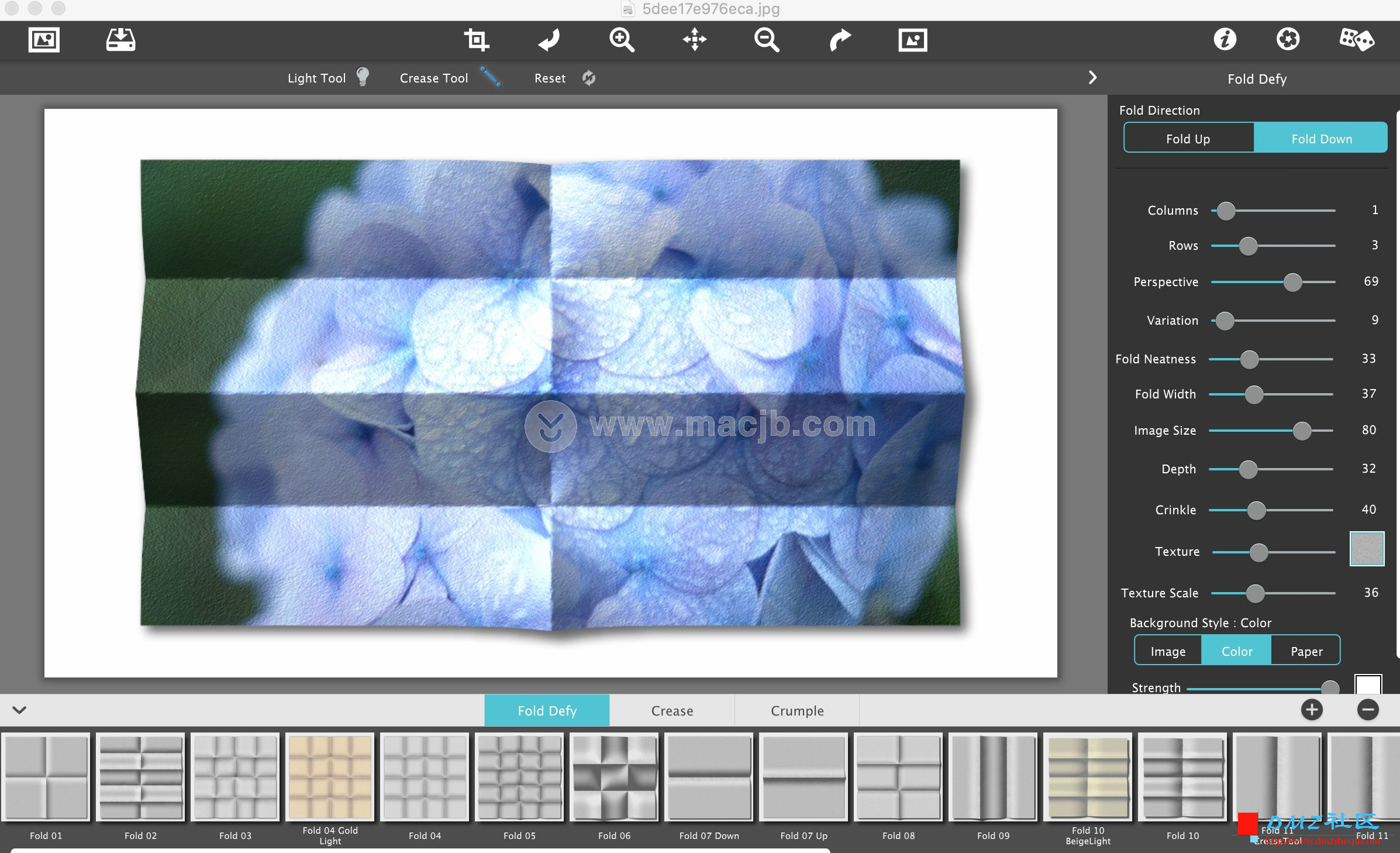Click the Fold Neatness slider handle
Screen dimensions: 1400x853
[x=1249, y=359]
